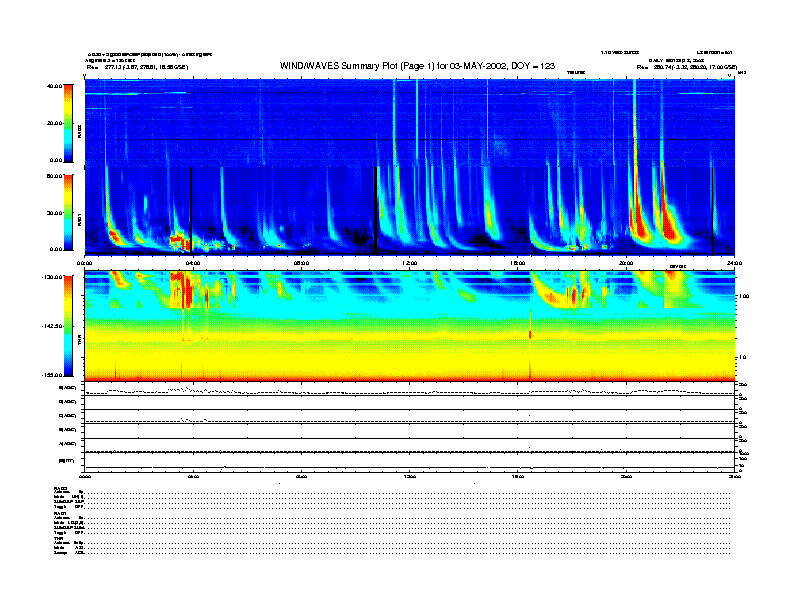The height and width of the screenshot is (612, 792).
Task: Click the 08:00 label under RAD1 spectrogram
Action: click(301, 263)
